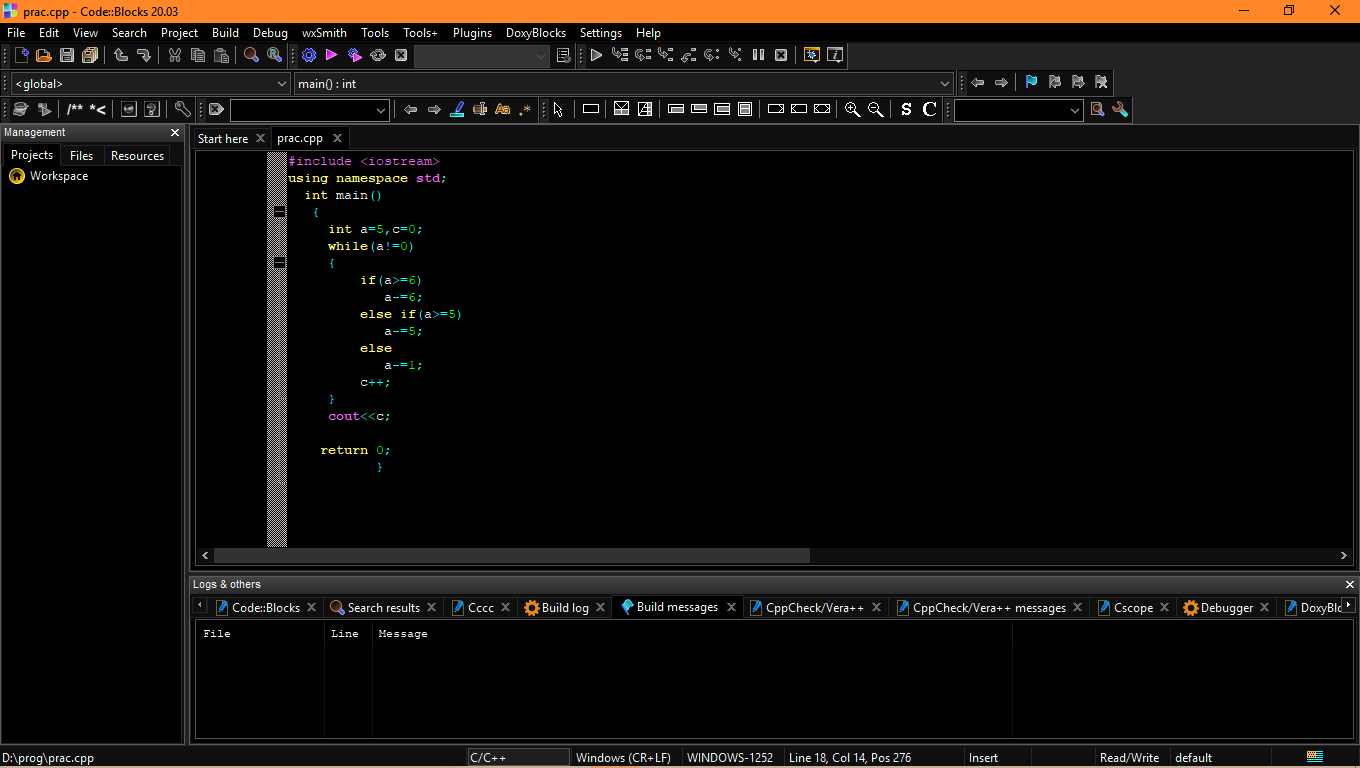
Task: Click the Build gear icon
Action: [x=308, y=55]
